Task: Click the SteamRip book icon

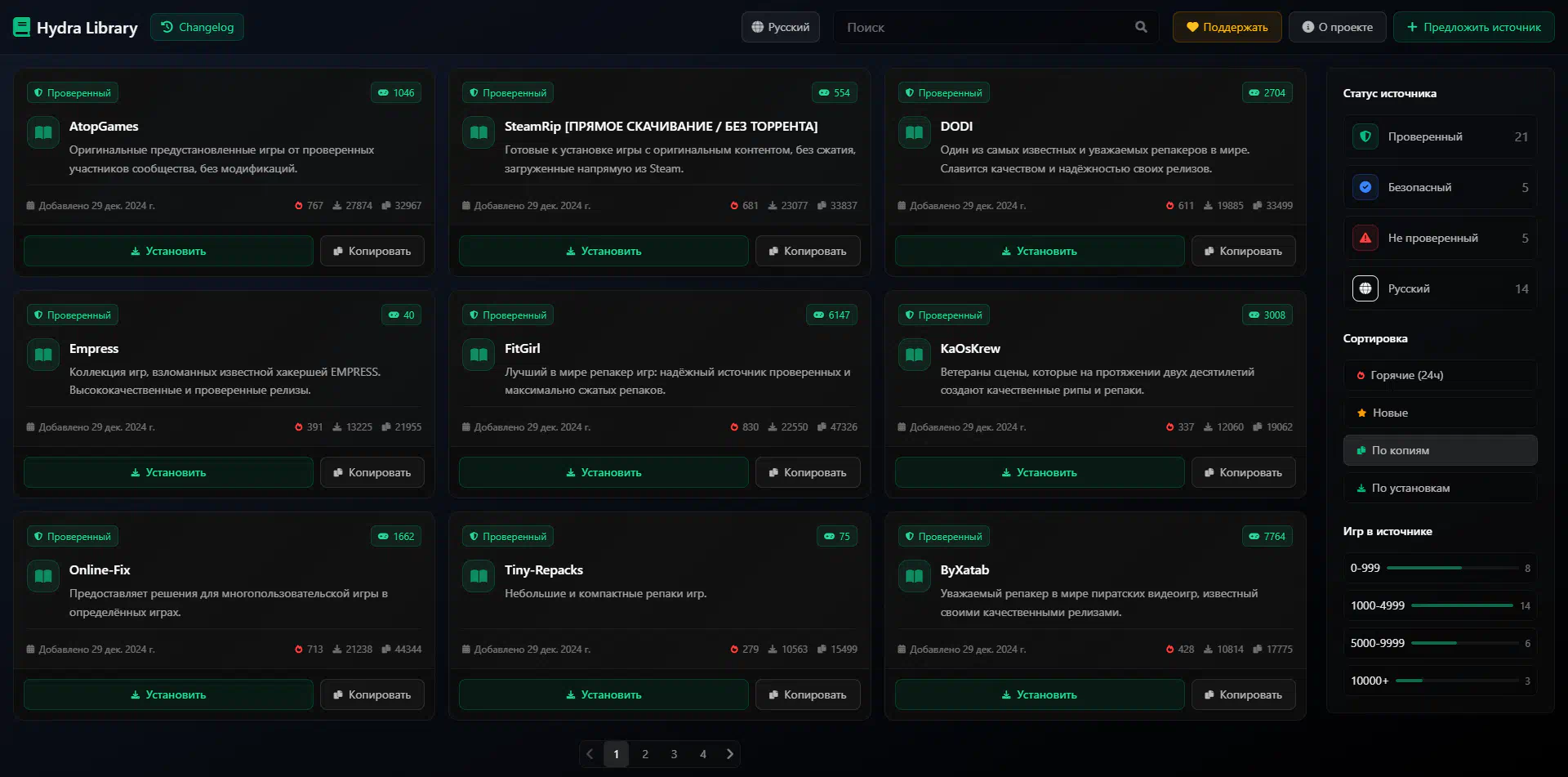Action: (x=479, y=132)
